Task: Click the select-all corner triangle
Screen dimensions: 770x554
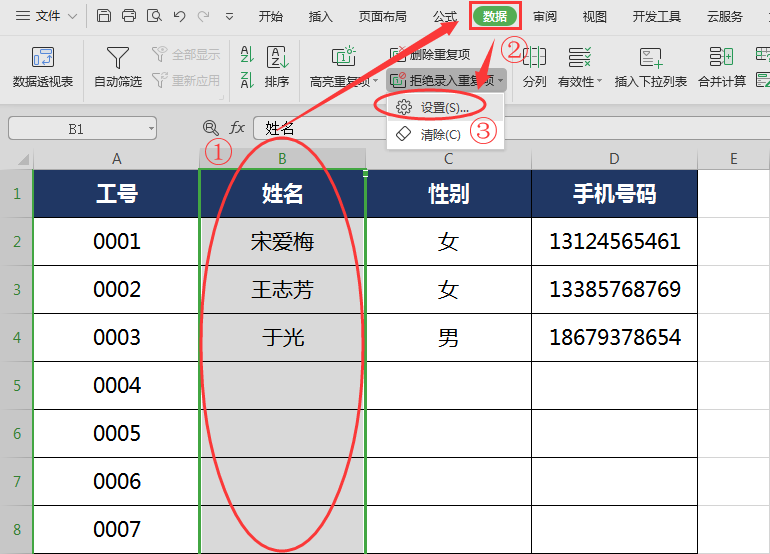Action: click(23, 159)
